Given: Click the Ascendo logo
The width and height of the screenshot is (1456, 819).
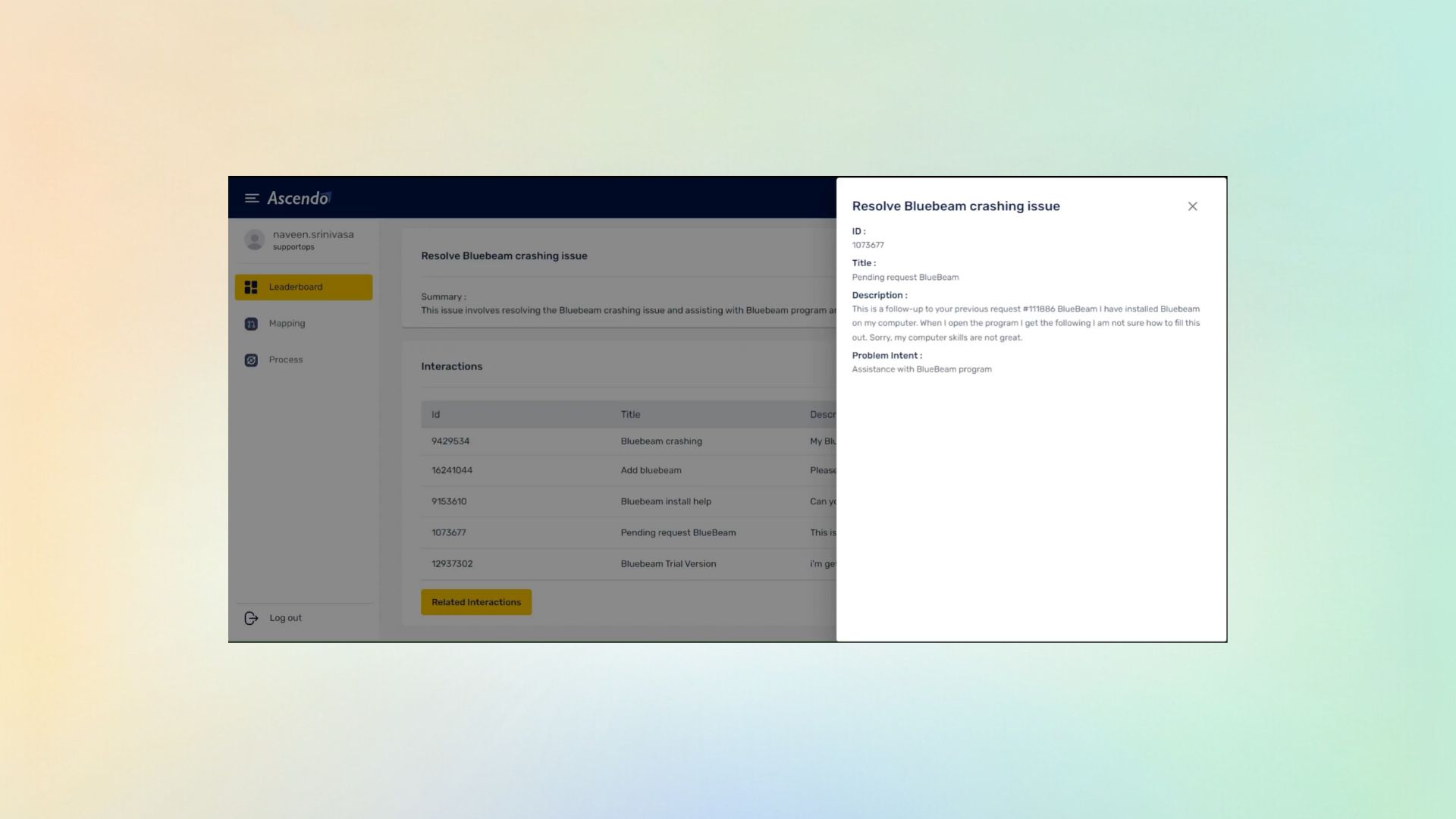Looking at the screenshot, I should click(x=299, y=199).
